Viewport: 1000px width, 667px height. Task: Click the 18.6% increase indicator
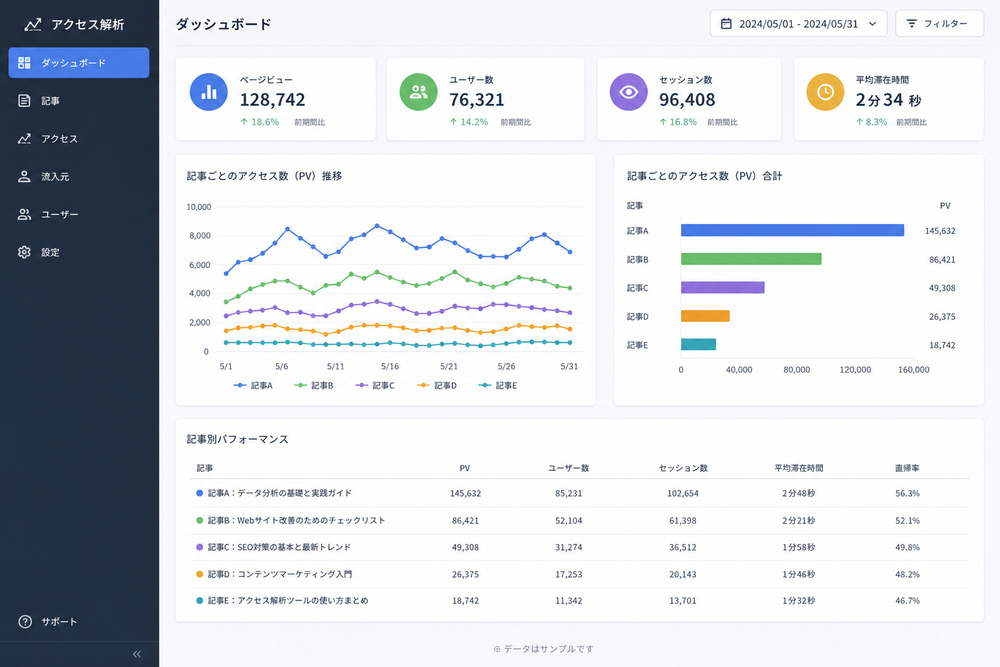click(x=260, y=122)
